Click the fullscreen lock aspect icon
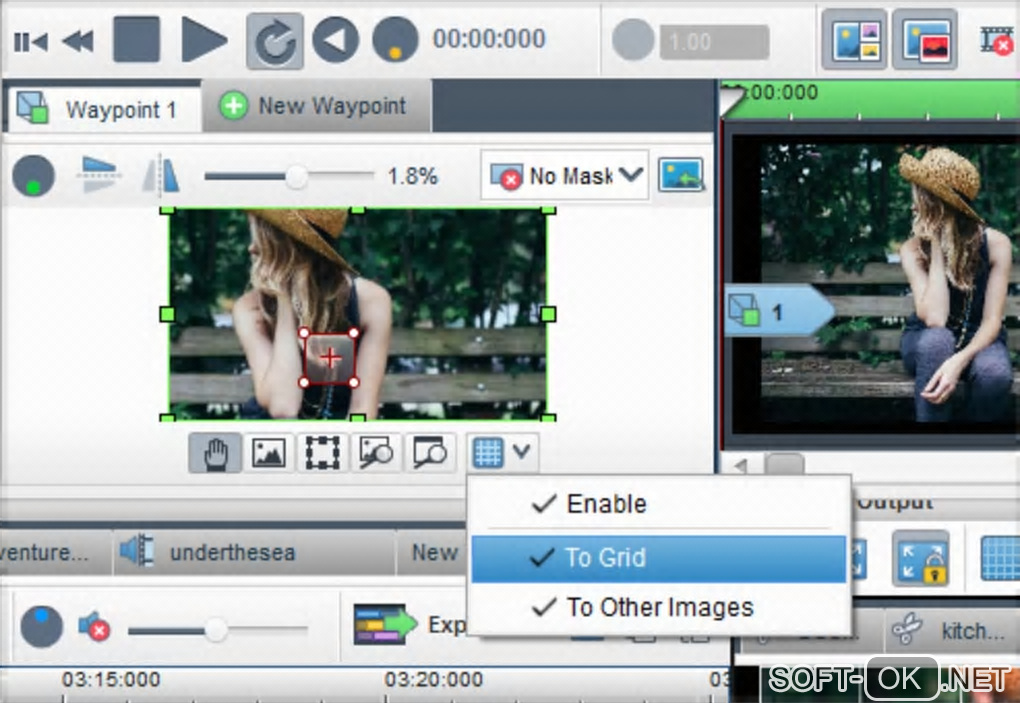This screenshot has width=1020, height=703. (920, 558)
